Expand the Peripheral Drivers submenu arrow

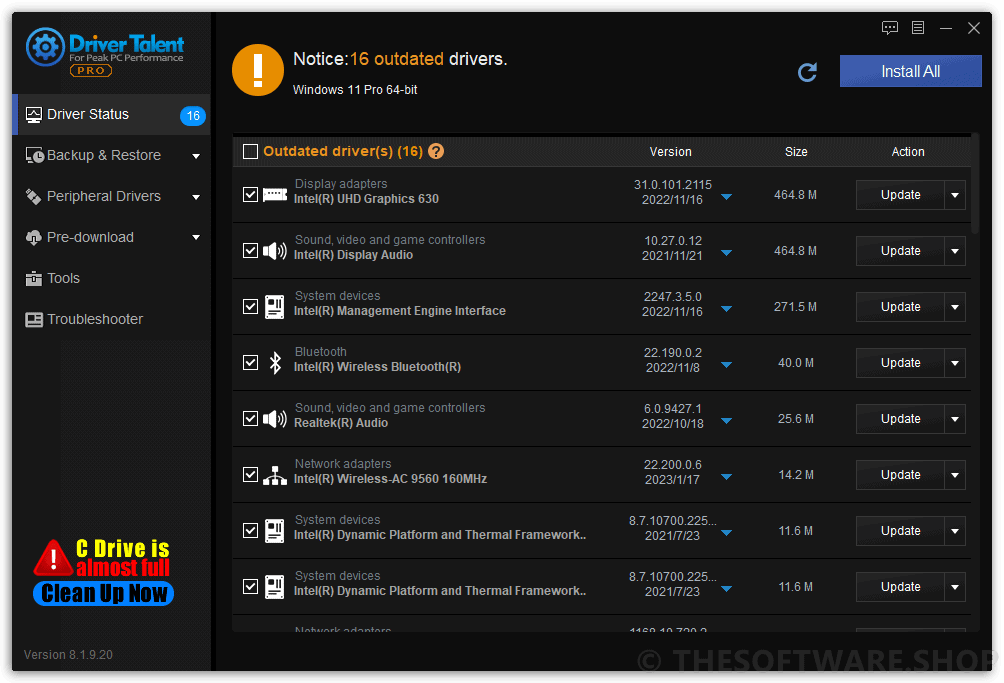point(196,197)
